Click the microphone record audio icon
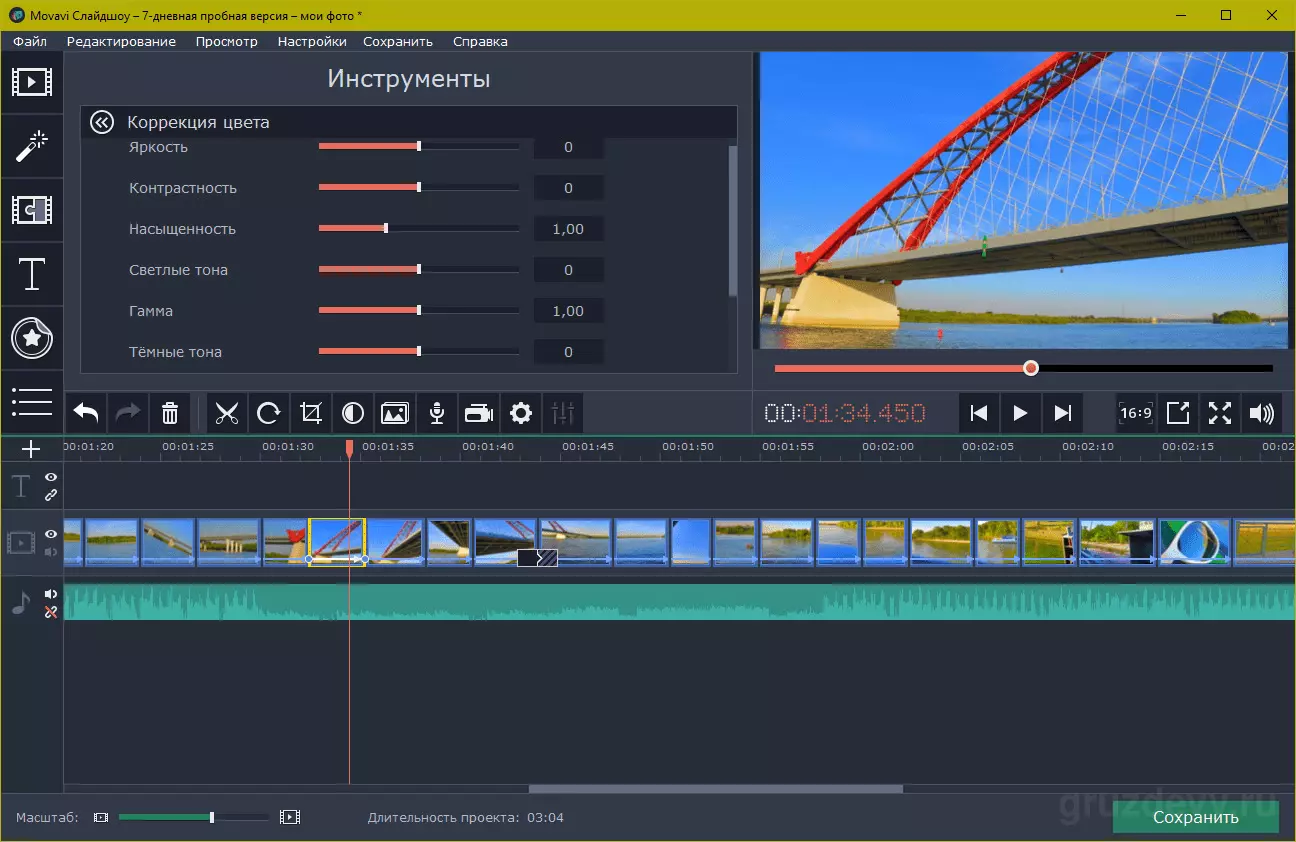1296x842 pixels. [437, 413]
